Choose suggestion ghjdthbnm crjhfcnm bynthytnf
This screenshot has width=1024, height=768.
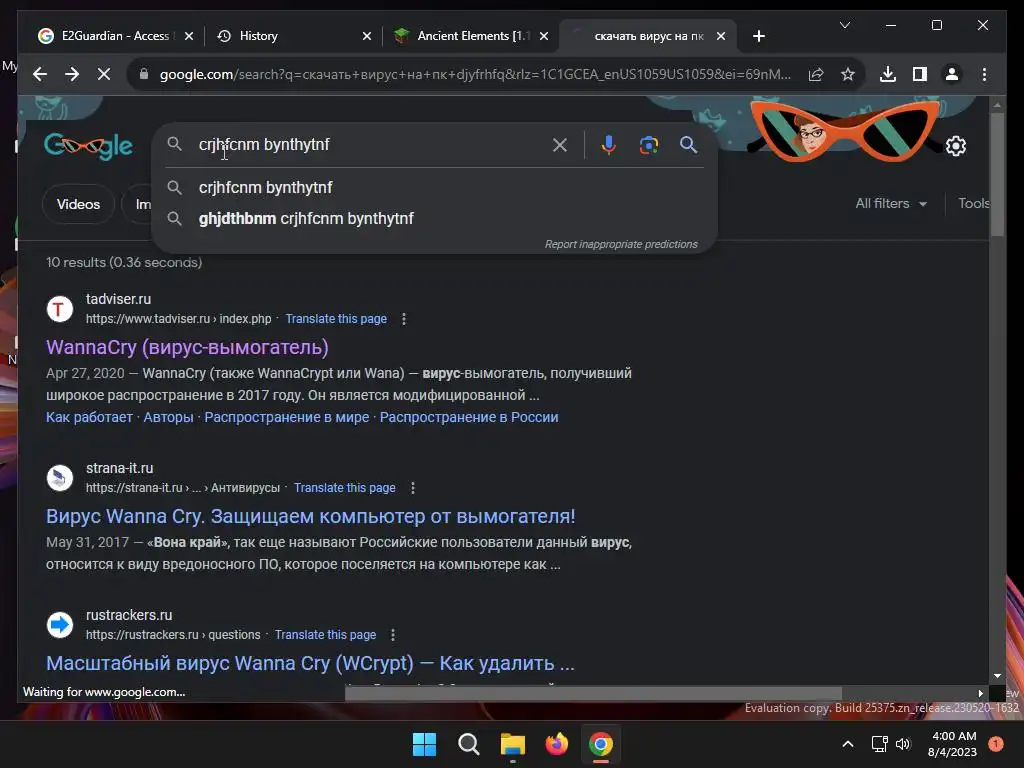(x=434, y=219)
